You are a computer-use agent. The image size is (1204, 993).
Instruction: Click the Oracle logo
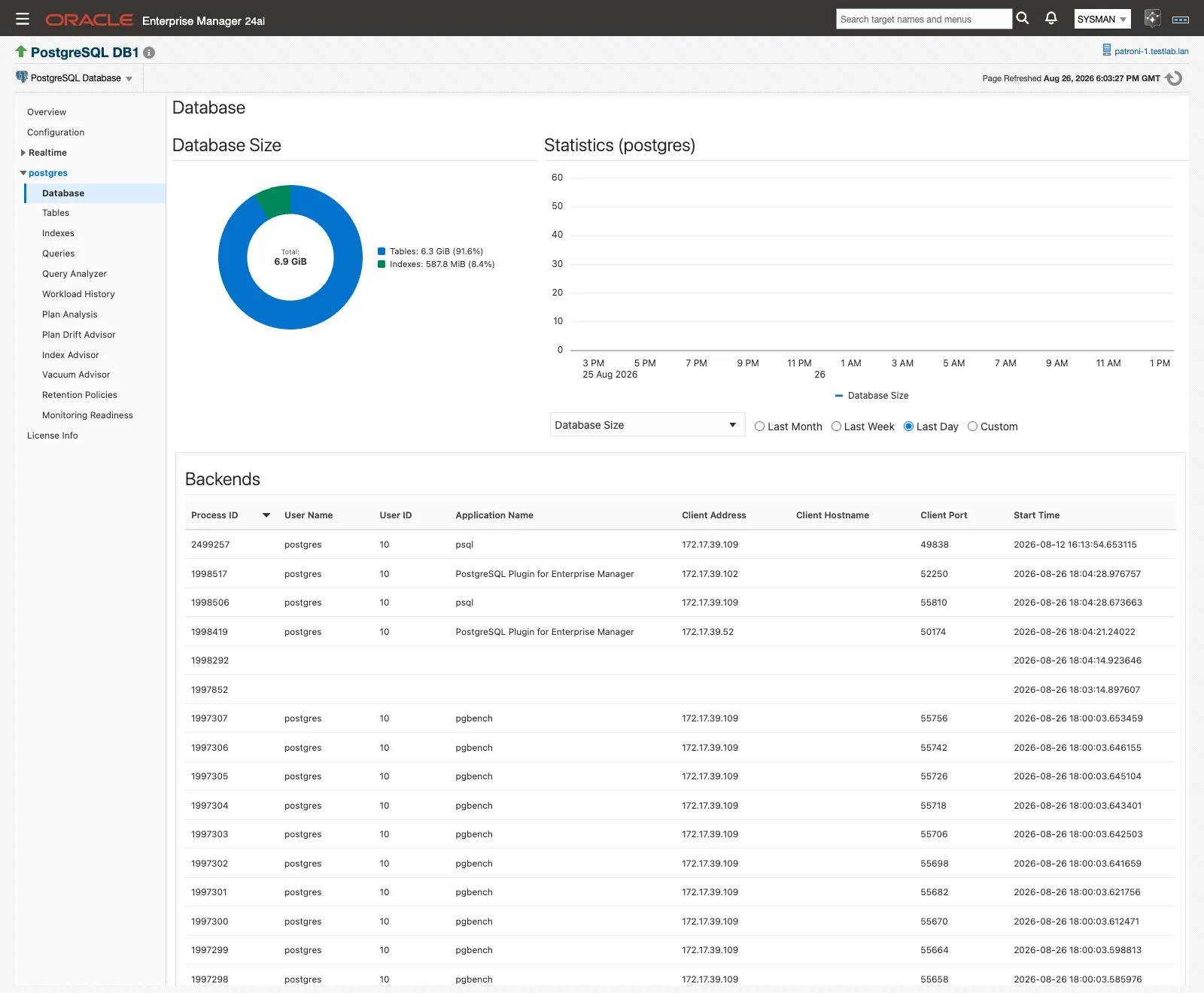[90, 20]
